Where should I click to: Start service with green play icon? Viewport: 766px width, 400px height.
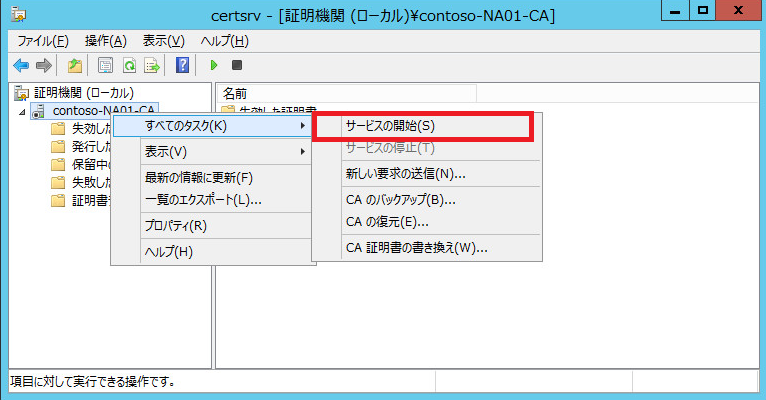[213, 65]
